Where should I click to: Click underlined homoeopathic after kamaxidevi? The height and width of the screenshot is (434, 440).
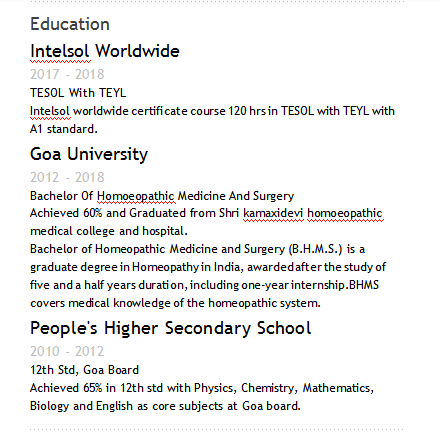coord(345,213)
